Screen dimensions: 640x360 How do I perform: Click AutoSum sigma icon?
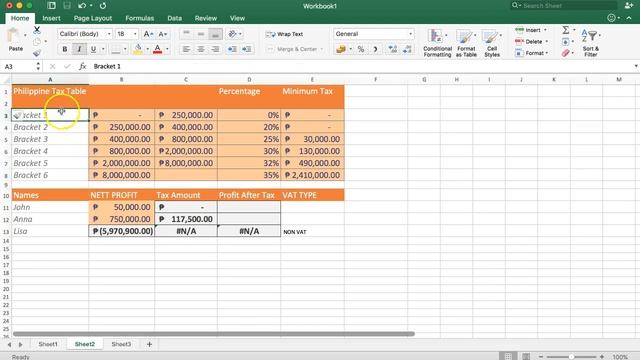pos(566,30)
